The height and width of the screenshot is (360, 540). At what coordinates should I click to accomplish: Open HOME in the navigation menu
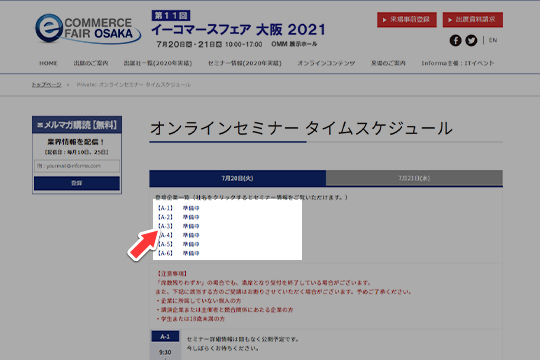tap(48, 63)
